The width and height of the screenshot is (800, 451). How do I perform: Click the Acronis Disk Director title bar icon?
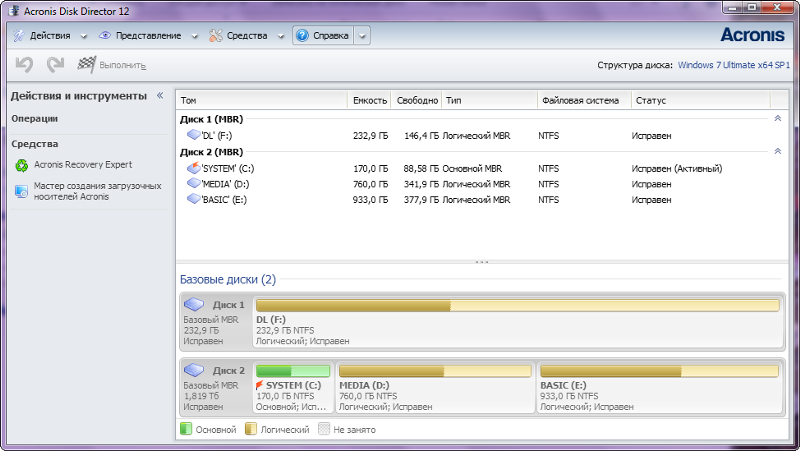point(14,11)
